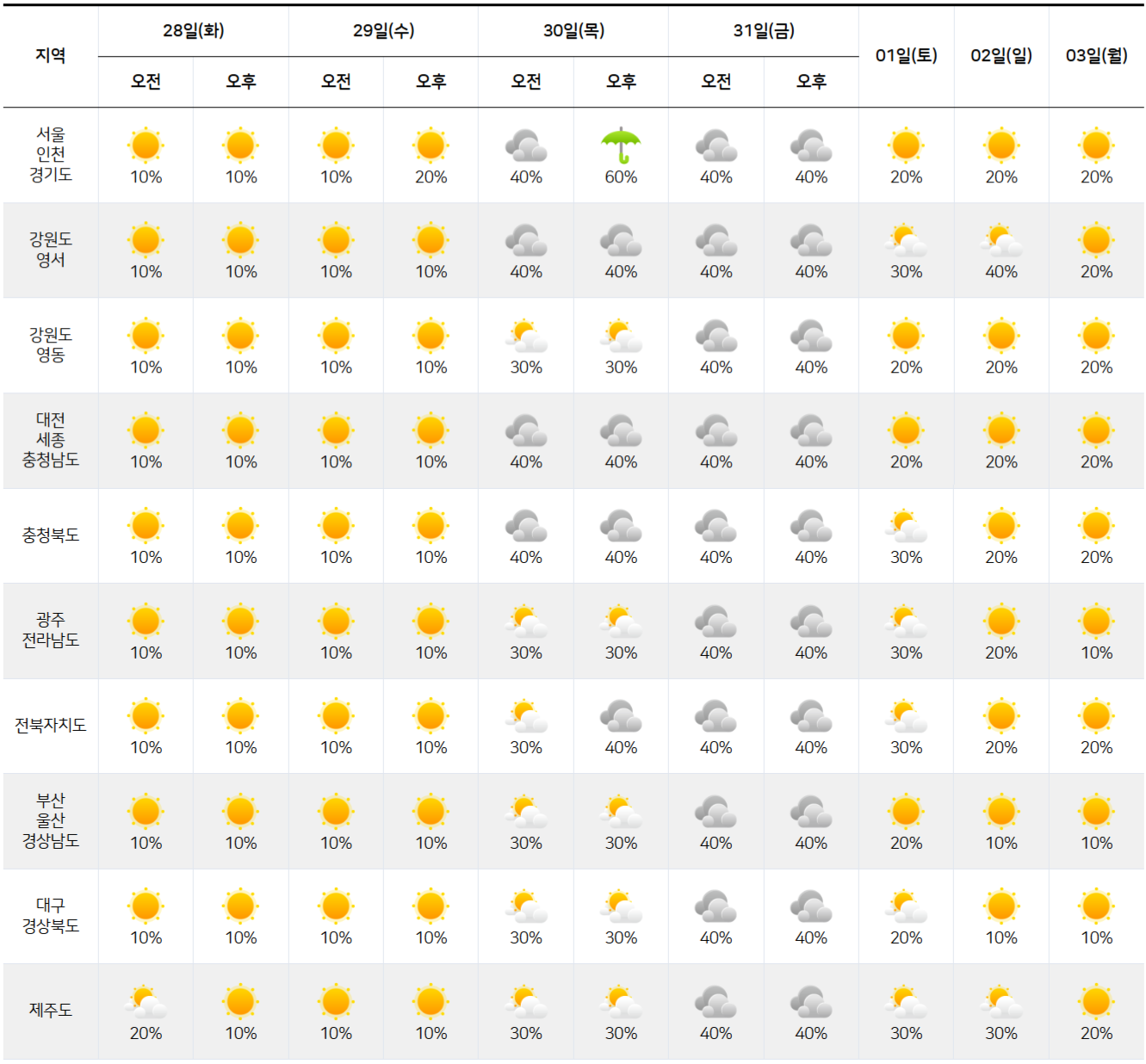Select the 01일(토) date column header

[x=906, y=56]
